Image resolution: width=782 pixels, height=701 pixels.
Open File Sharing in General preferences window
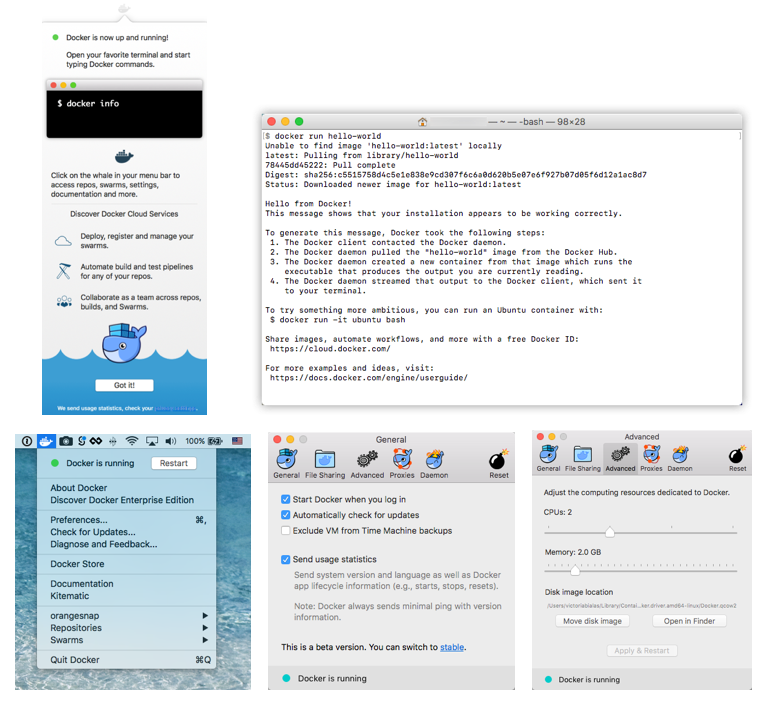(325, 464)
